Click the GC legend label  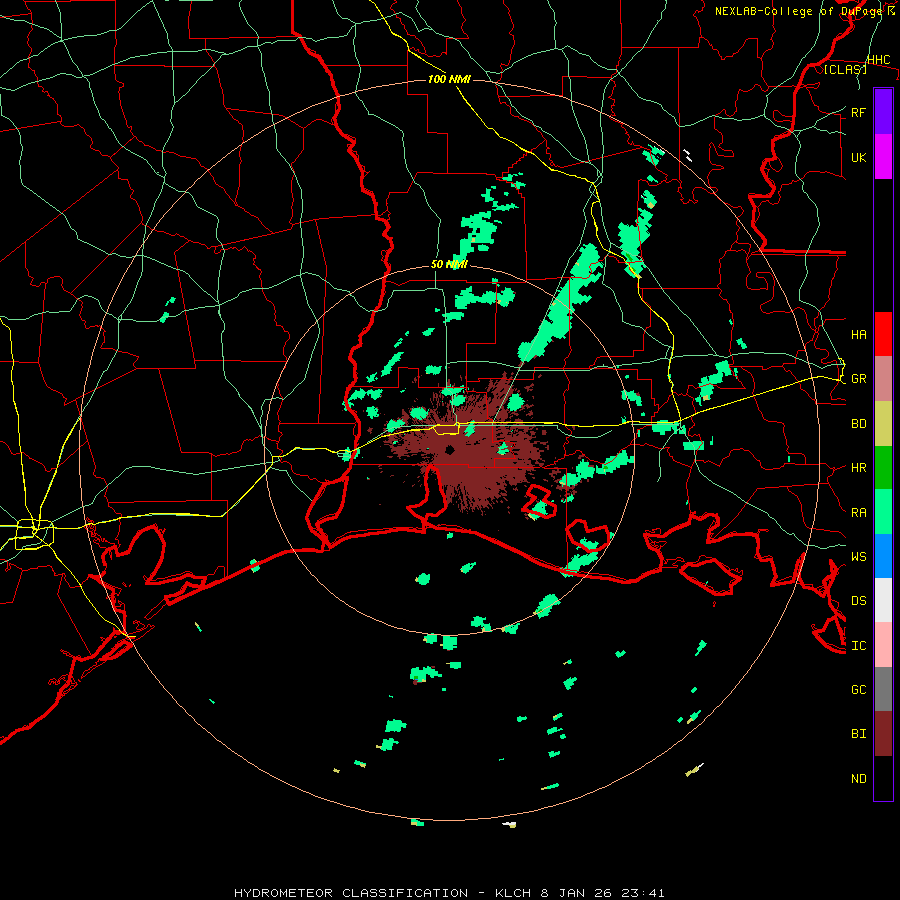[858, 690]
